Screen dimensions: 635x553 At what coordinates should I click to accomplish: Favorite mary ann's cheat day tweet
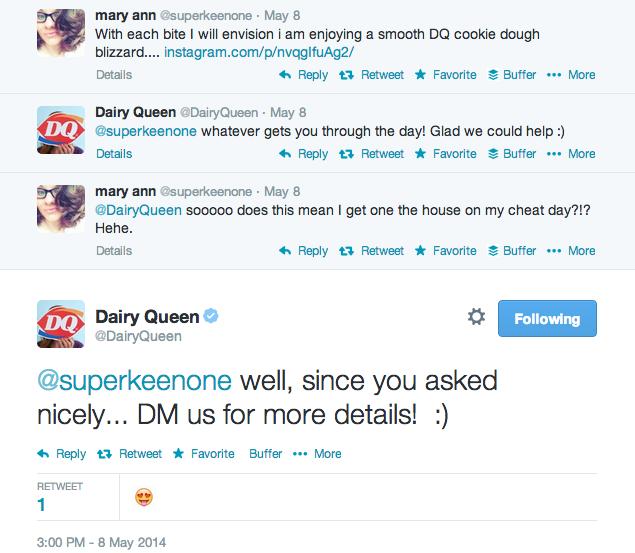(x=446, y=251)
